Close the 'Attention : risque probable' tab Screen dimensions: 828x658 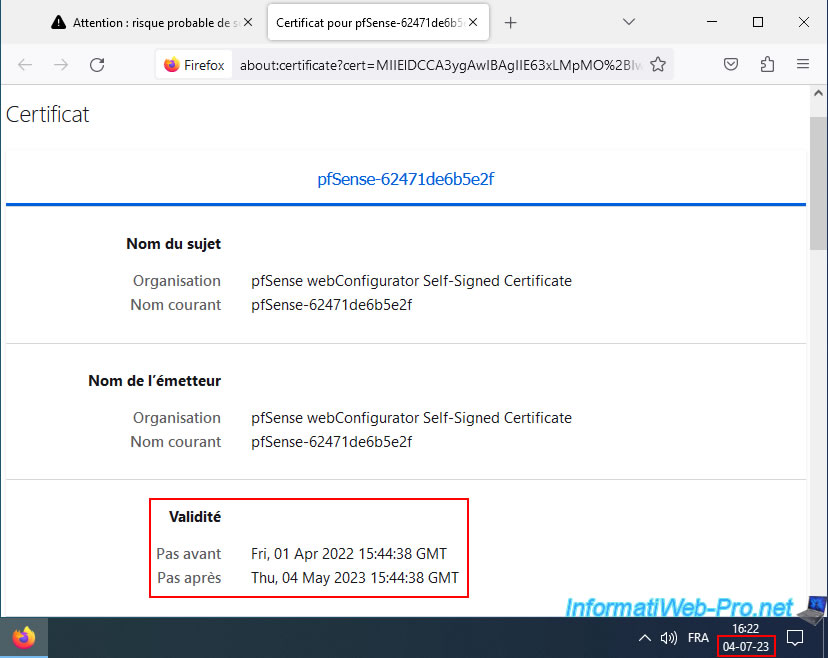pos(248,22)
